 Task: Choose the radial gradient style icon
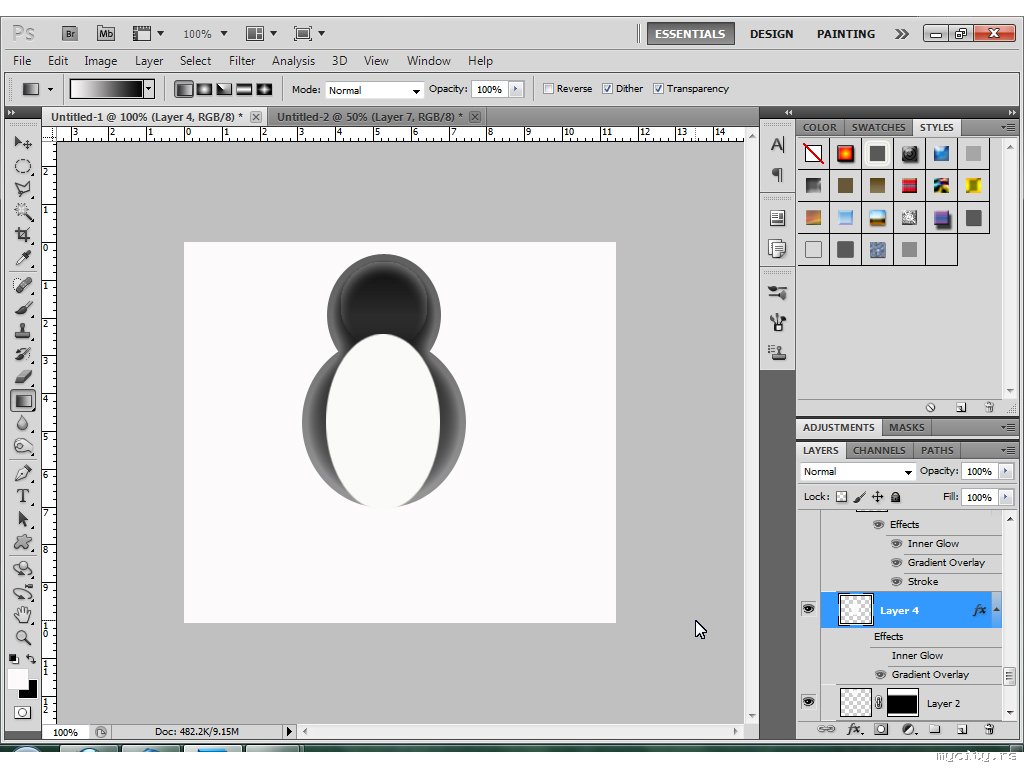coord(204,89)
